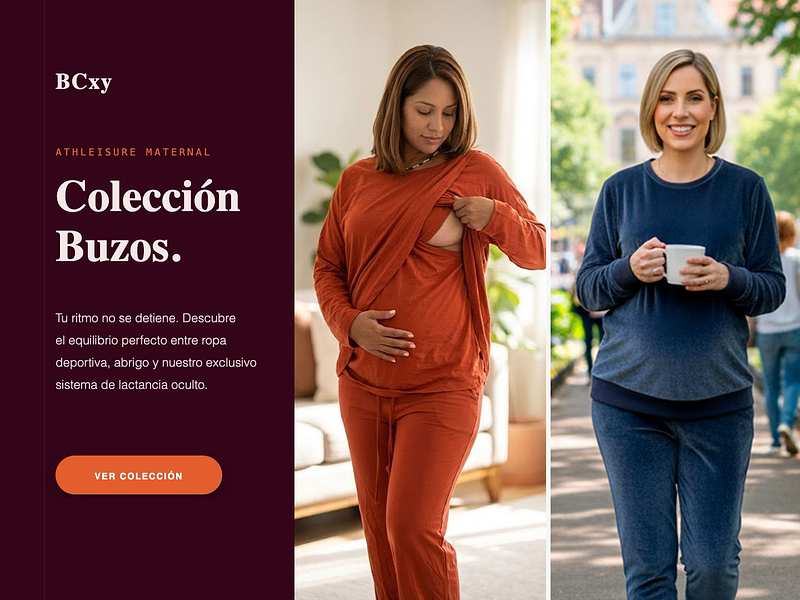The height and width of the screenshot is (600, 800).
Task: Click the orange drawstring pants in photo
Action: [x=408, y=485]
